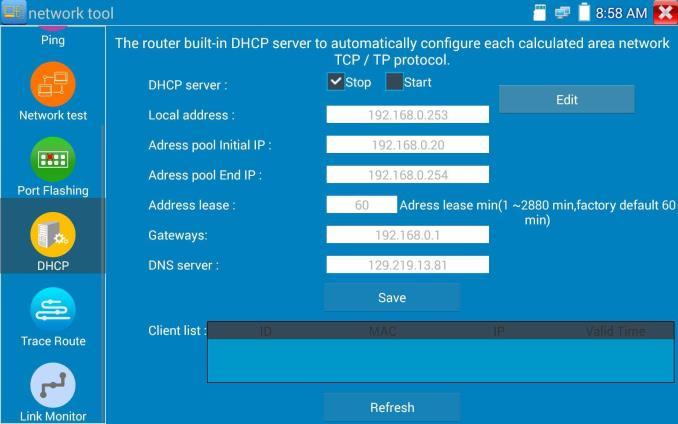Viewport: 678px width, 424px height.
Task: Click the Port Flashing sidebar label
Action: [x=53, y=191]
